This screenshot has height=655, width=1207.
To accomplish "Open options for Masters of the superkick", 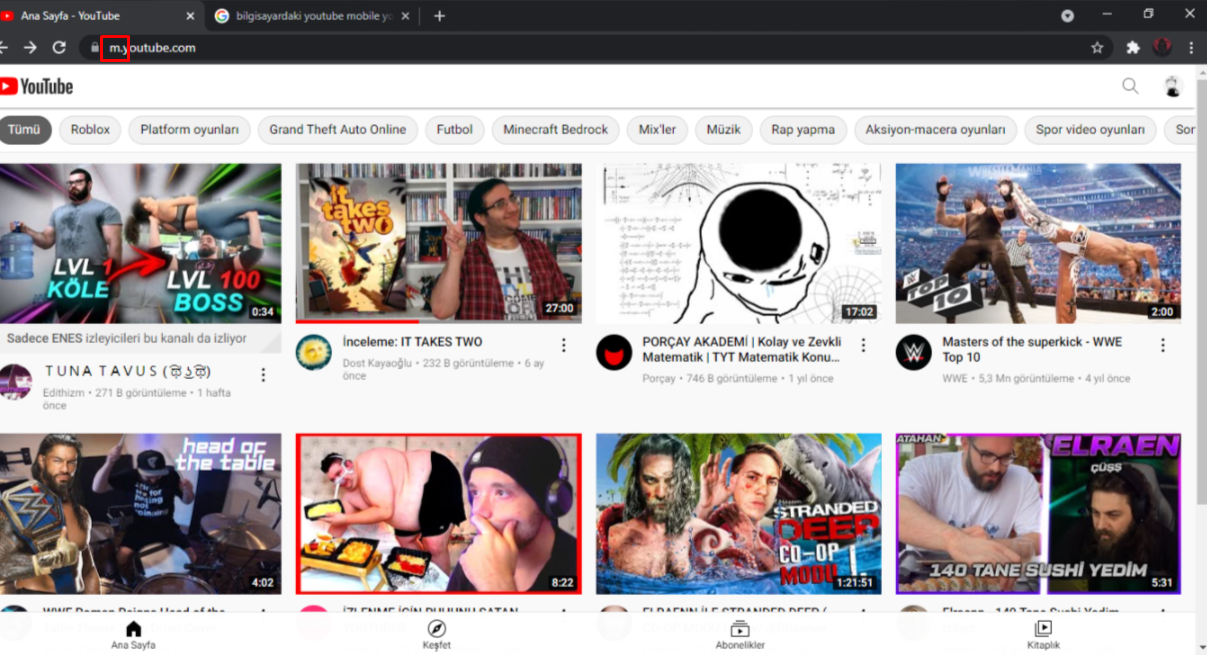I will pos(1163,345).
